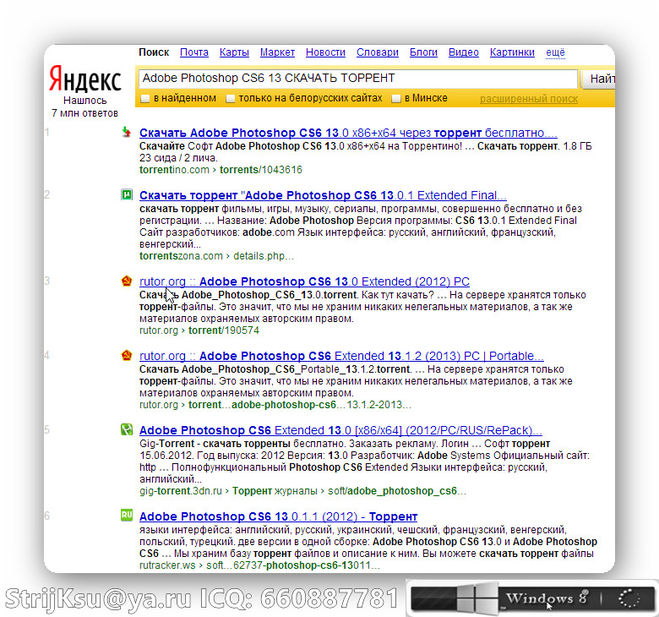Click the Яндекс logo
This screenshot has height=617, width=659.
(85, 79)
